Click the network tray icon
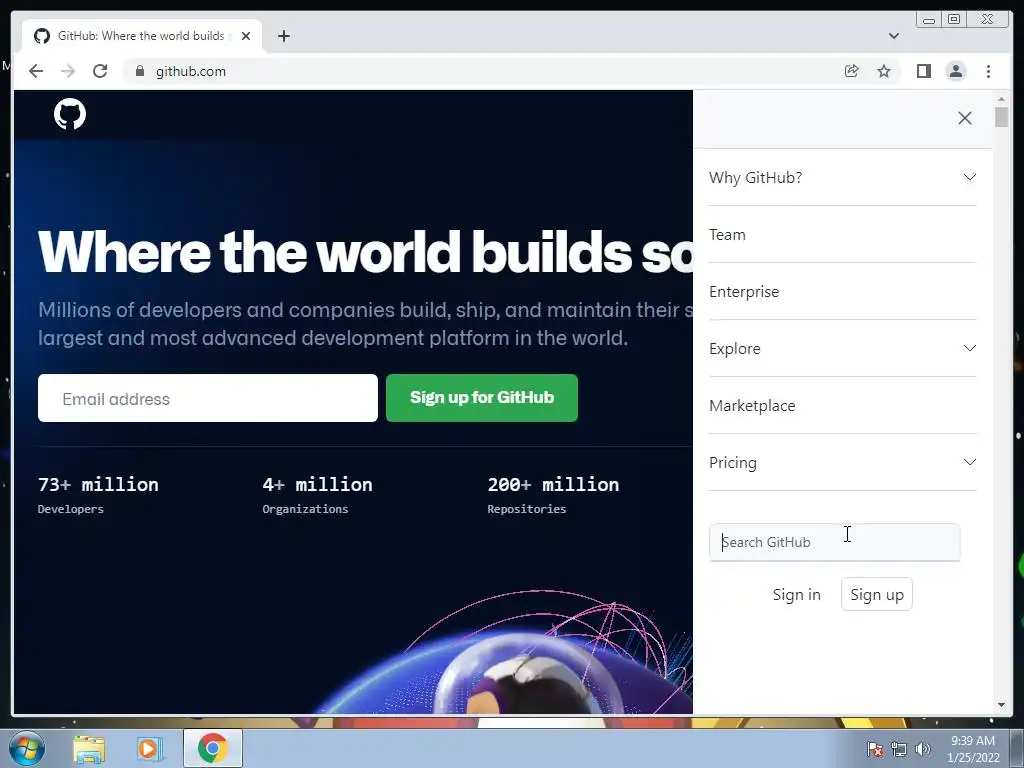1024x768 pixels. (x=899, y=749)
